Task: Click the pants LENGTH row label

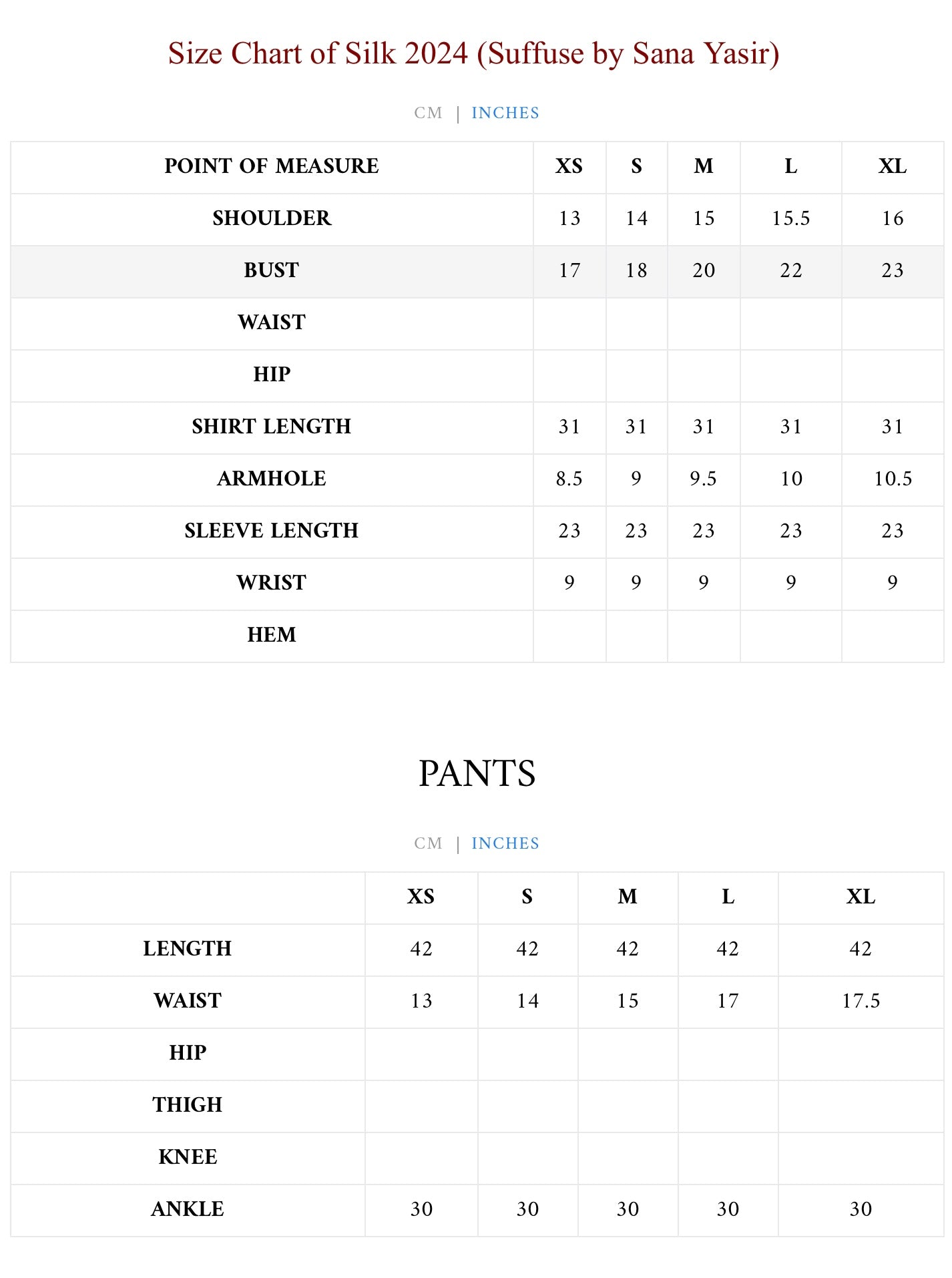Action: pos(188,949)
